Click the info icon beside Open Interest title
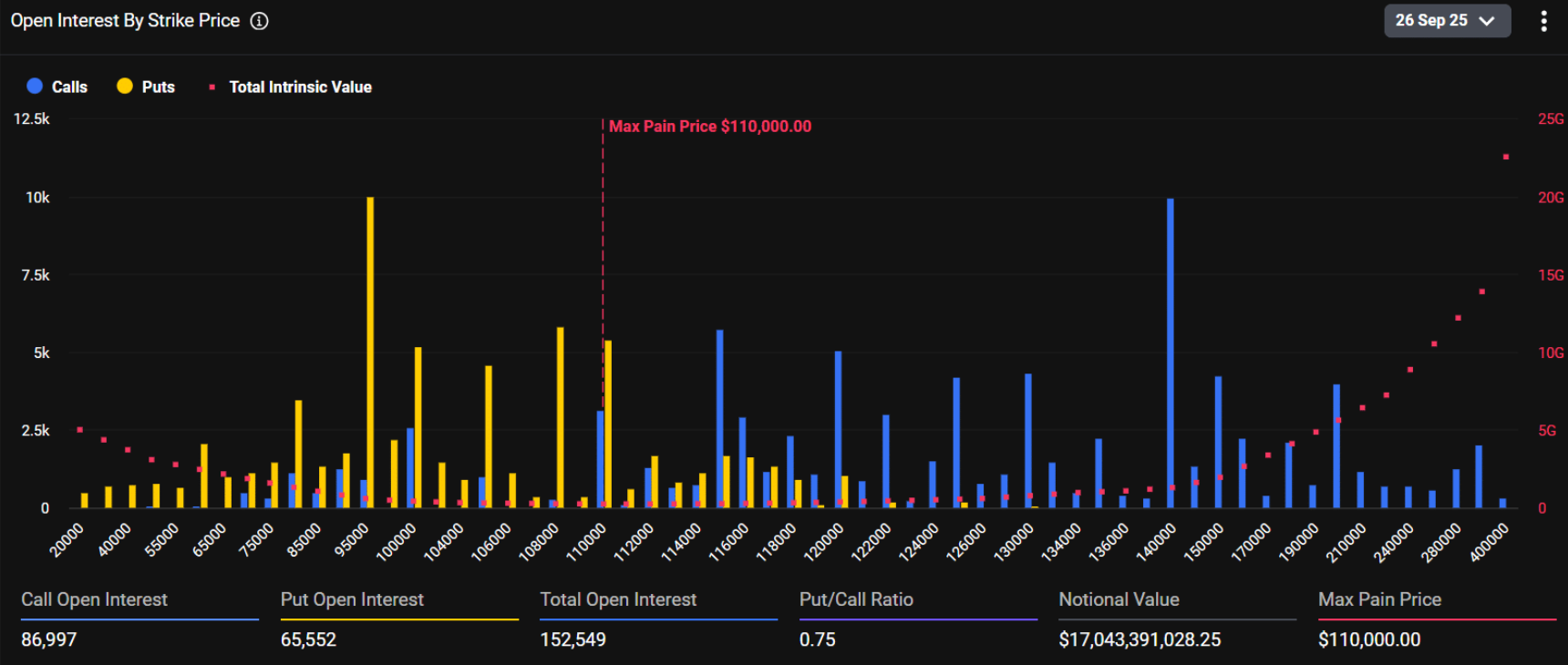 tap(260, 21)
